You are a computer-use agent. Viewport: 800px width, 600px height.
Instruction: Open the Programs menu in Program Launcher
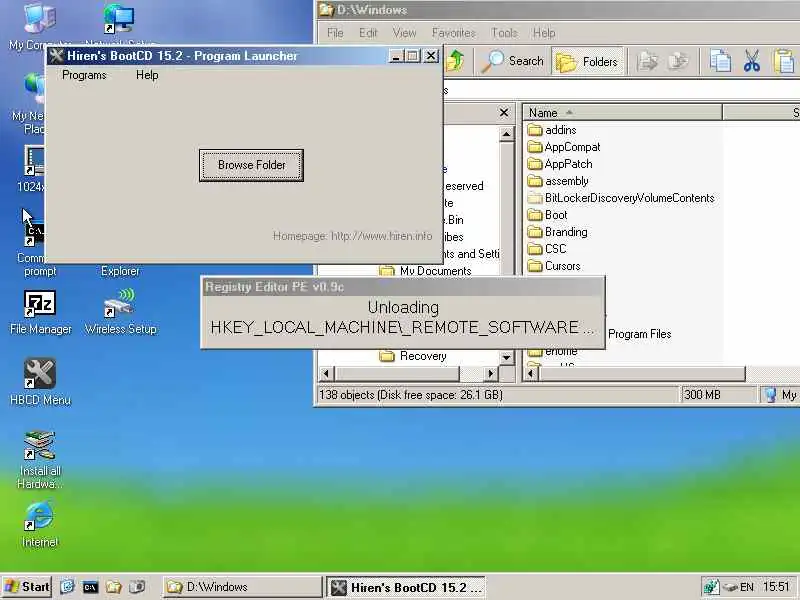tap(84, 75)
